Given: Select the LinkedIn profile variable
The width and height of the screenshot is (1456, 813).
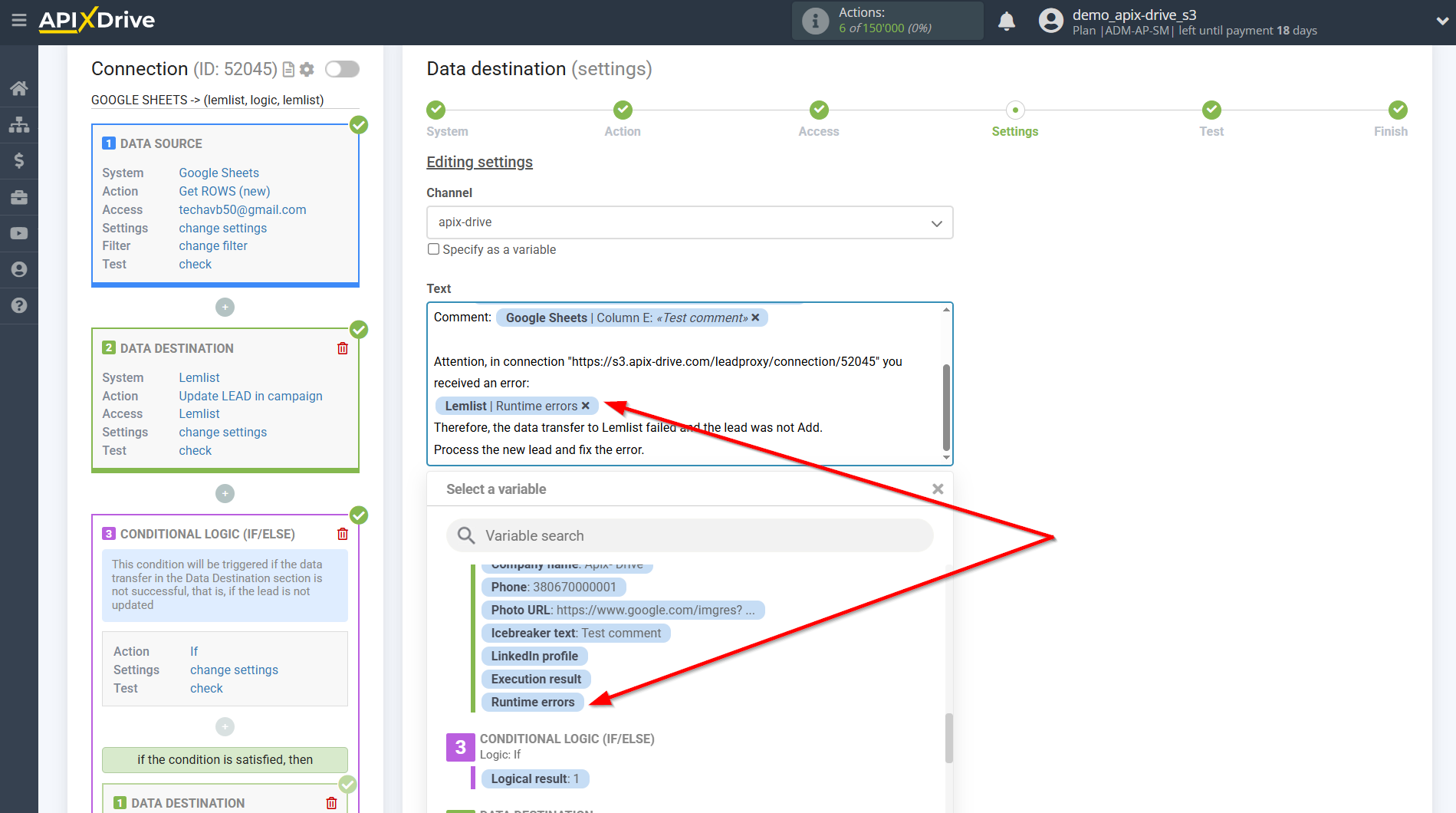Looking at the screenshot, I should click(534, 656).
